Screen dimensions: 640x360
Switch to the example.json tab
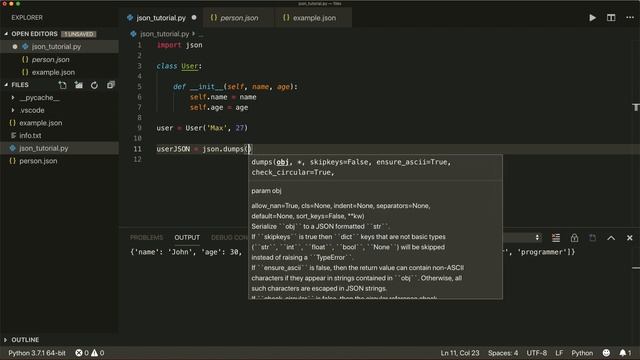click(x=313, y=18)
